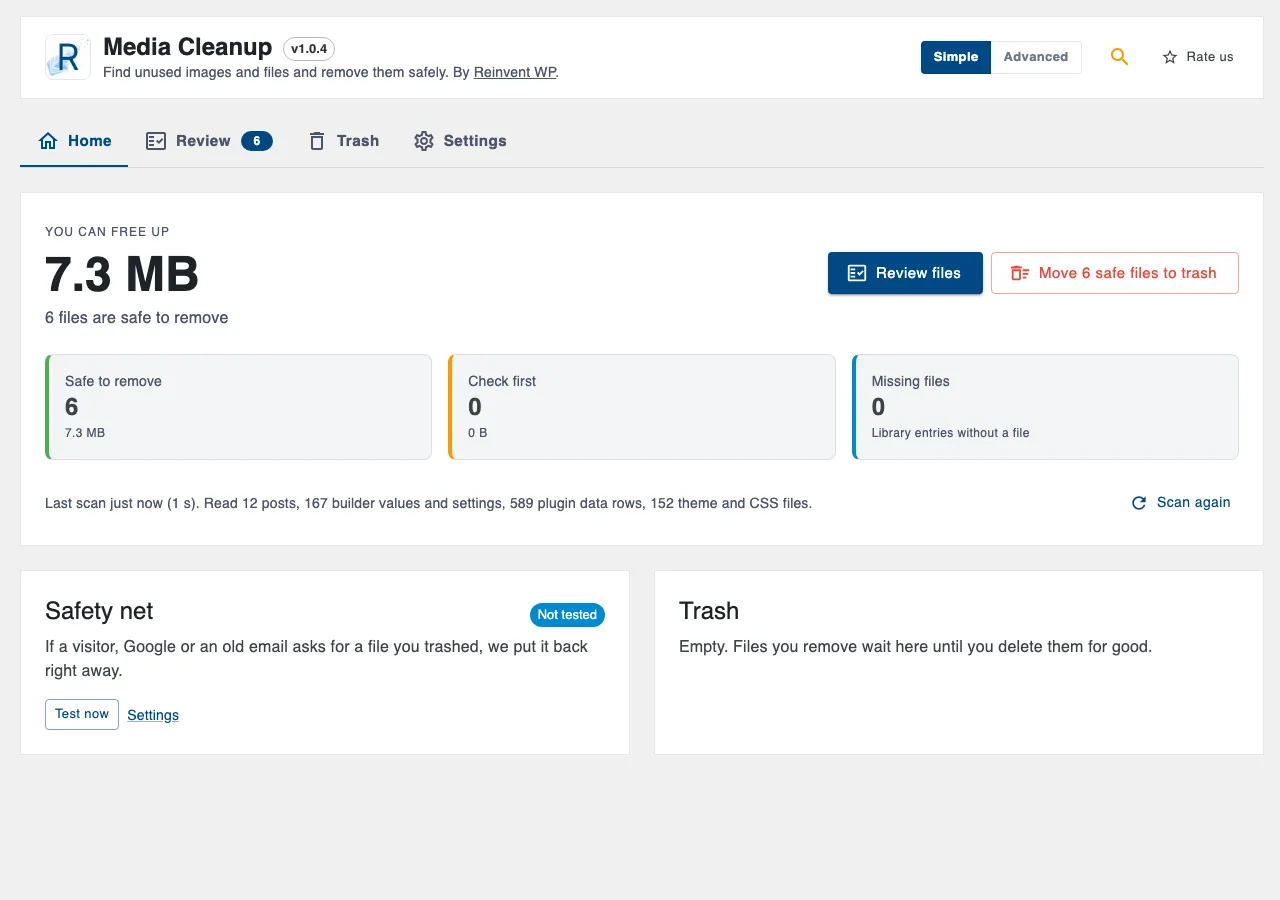
Task: Click the Media Cleanup logo icon
Action: [x=68, y=57]
